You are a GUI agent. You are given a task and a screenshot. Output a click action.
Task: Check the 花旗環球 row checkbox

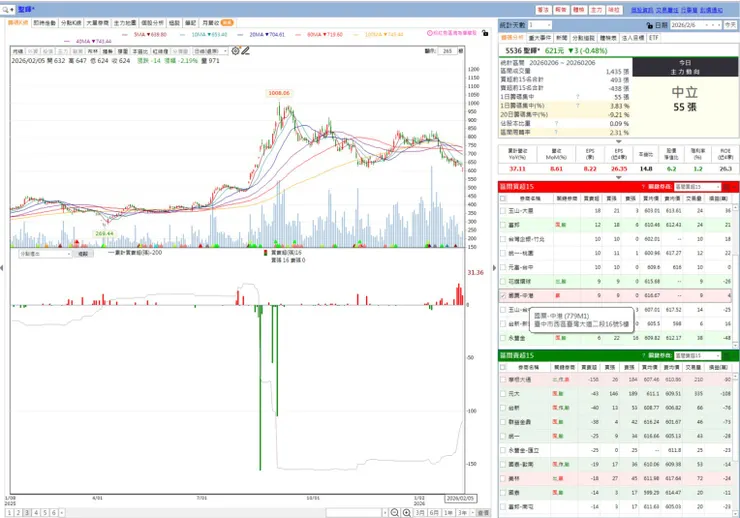[503, 282]
